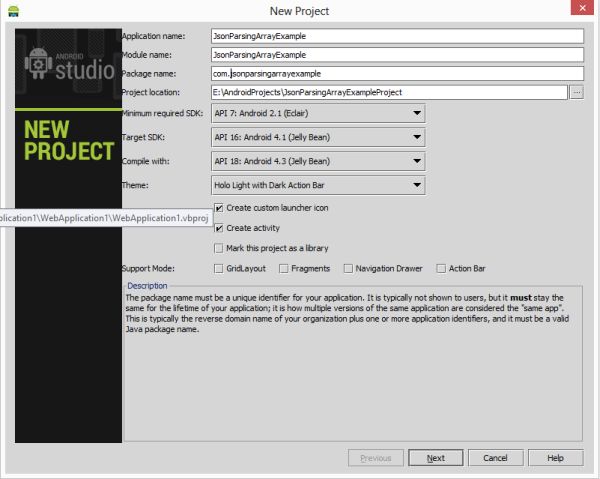Click Next button
This screenshot has height=479, width=600.
coord(435,458)
